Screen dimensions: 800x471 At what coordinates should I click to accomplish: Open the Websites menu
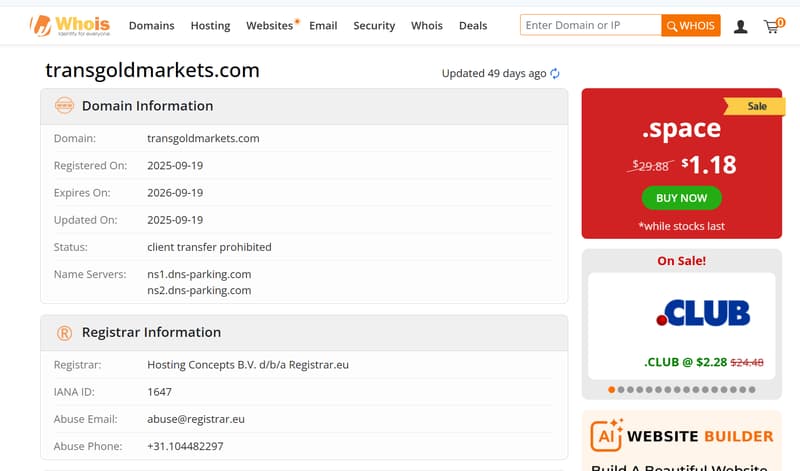coord(270,26)
